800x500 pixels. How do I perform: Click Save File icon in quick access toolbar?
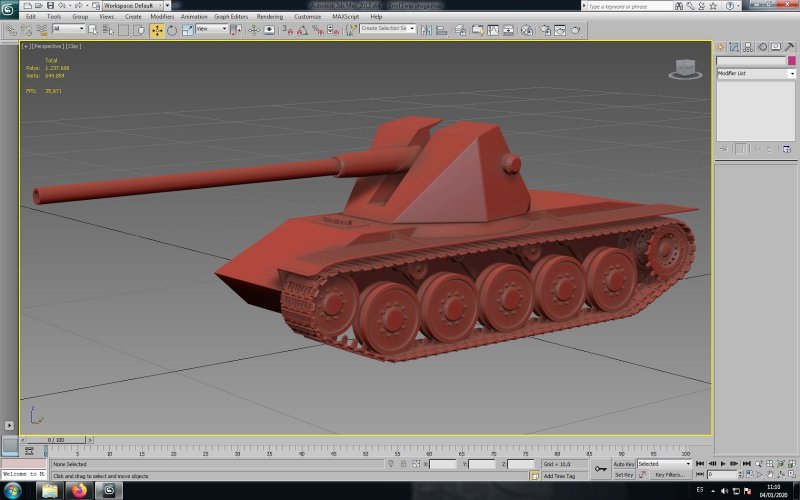(x=50, y=6)
